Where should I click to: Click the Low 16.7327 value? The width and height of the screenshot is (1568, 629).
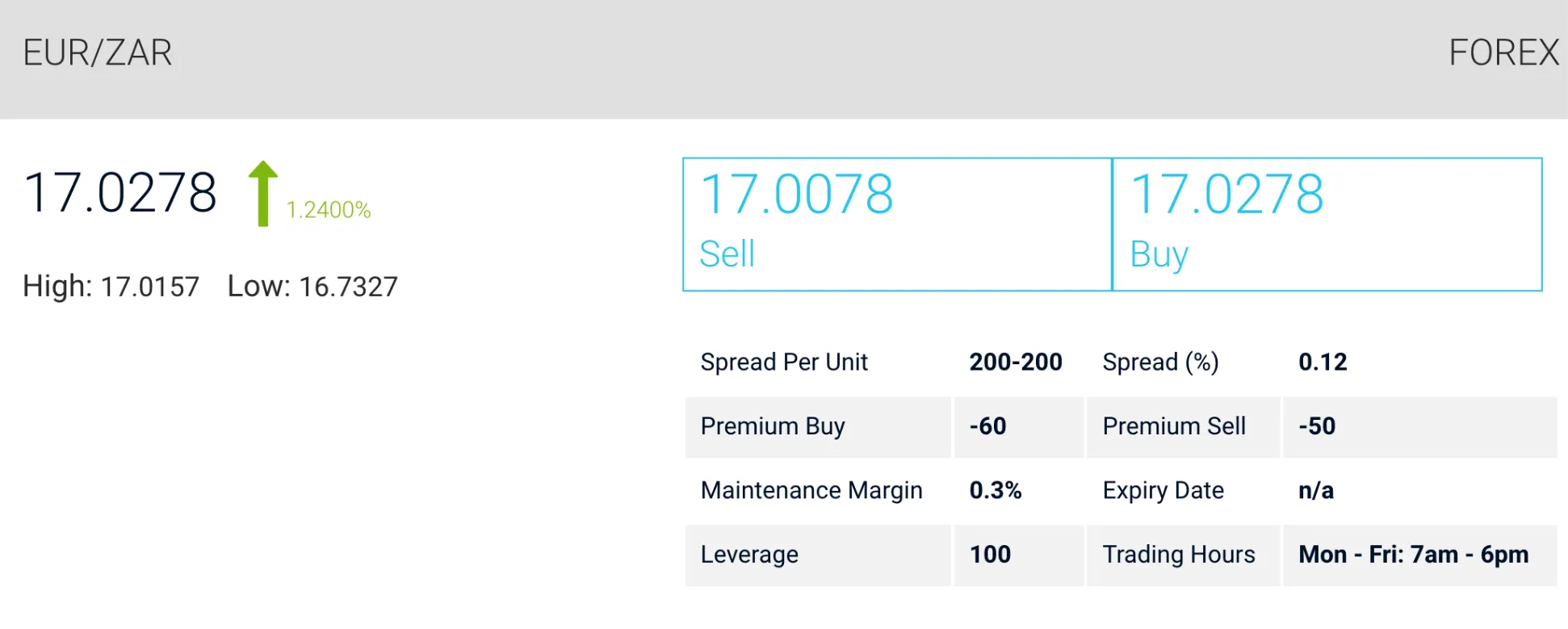pyautogui.click(x=348, y=287)
